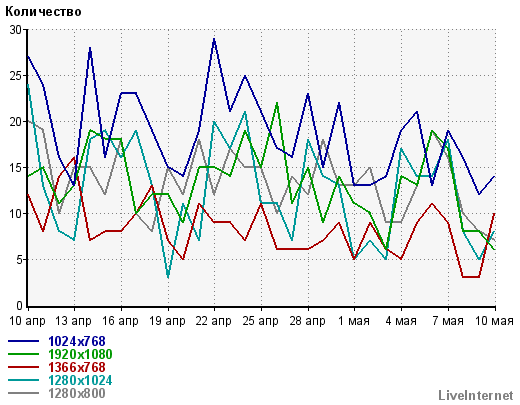Select the 1280x800 legend entry
520x405 pixels.
pos(77,393)
